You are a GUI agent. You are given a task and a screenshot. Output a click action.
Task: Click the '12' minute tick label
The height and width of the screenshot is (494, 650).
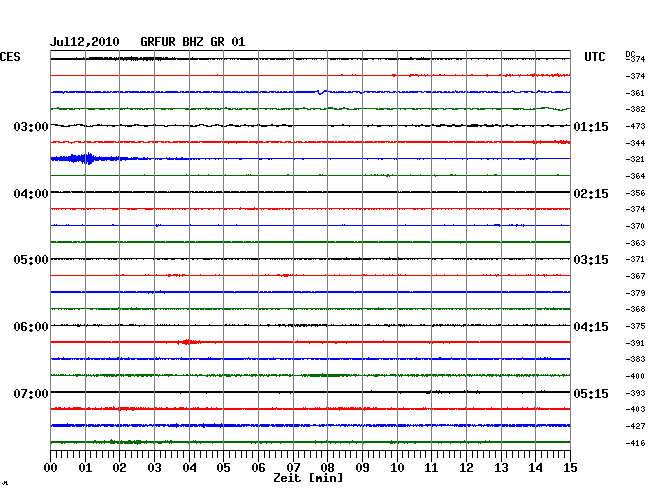(x=466, y=468)
